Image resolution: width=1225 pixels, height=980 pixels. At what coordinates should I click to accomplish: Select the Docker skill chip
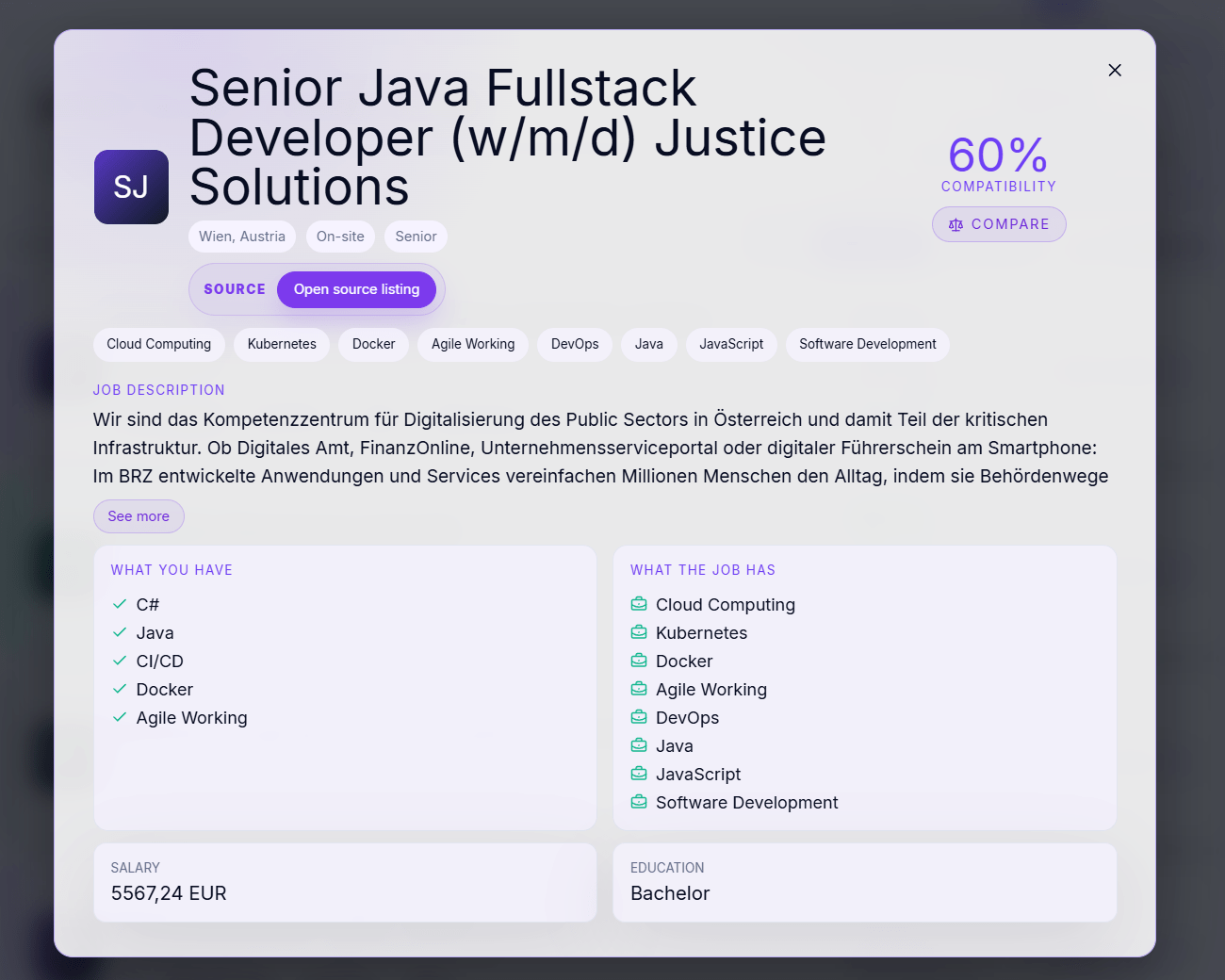click(374, 344)
